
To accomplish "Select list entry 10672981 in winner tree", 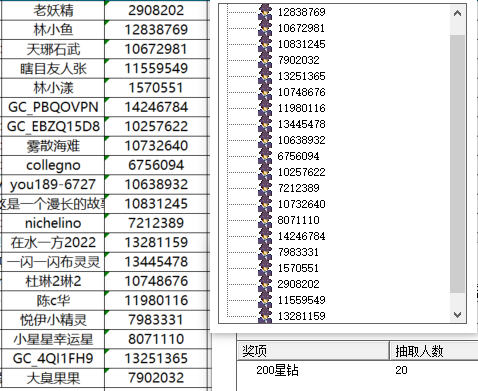I will coord(301,28).
